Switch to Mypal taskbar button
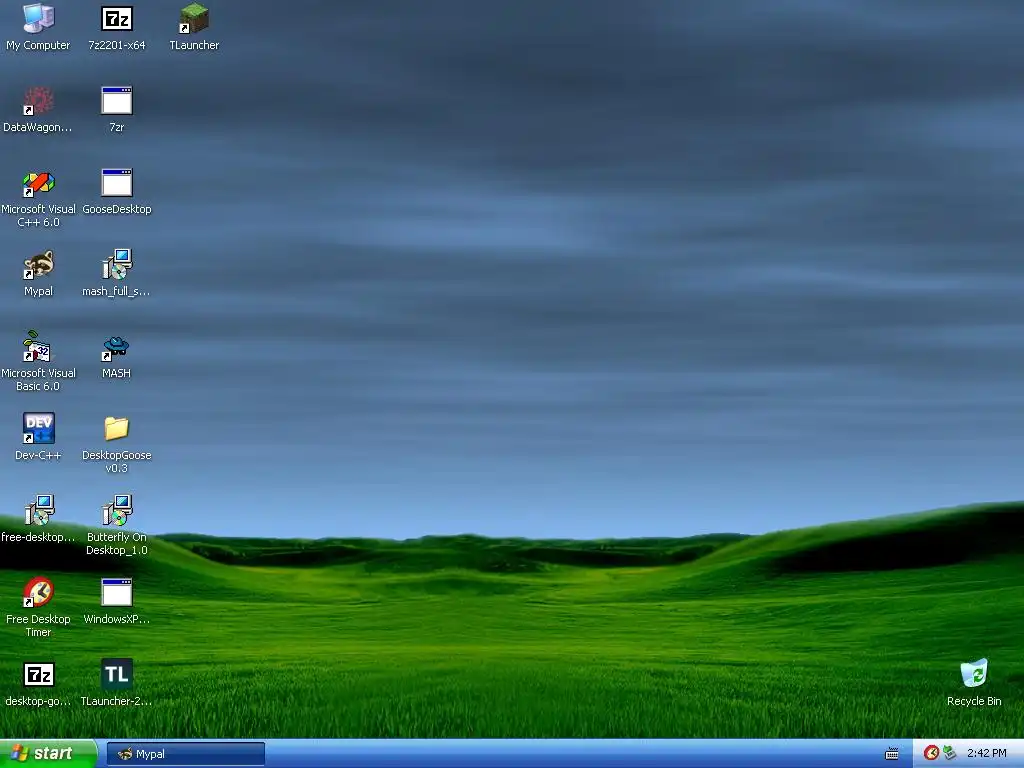 [185, 754]
